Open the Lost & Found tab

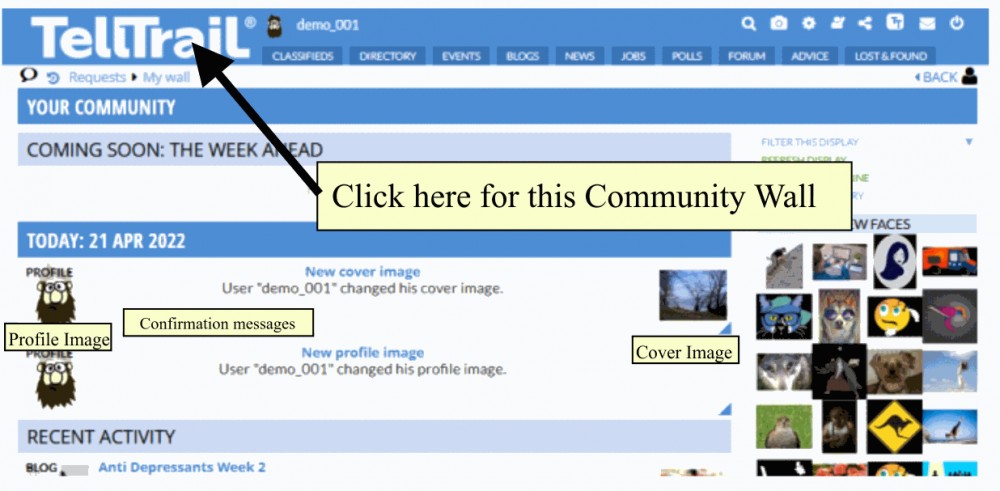pyautogui.click(x=890, y=56)
